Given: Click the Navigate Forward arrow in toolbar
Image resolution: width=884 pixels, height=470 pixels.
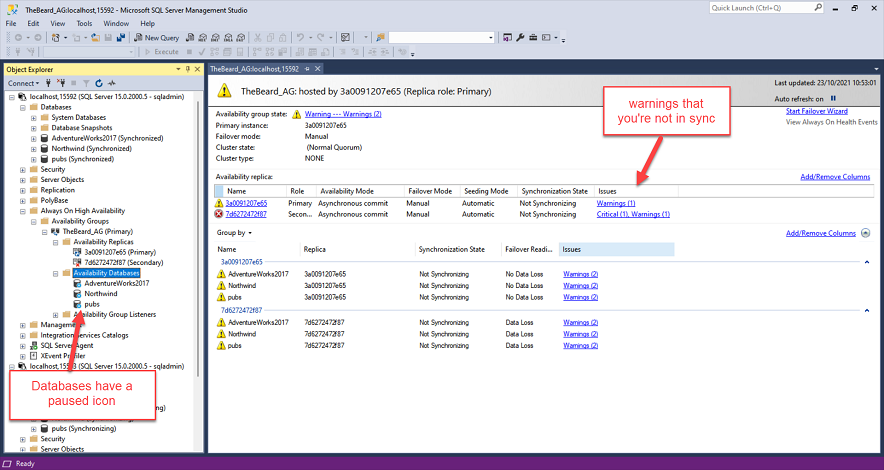Looking at the screenshot, I should 38,38.
